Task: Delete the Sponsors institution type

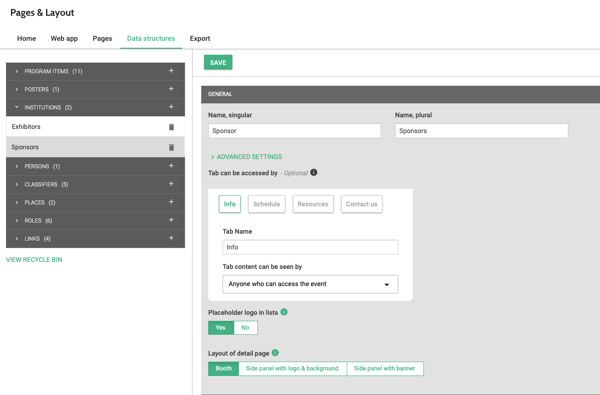Action: coord(171,147)
